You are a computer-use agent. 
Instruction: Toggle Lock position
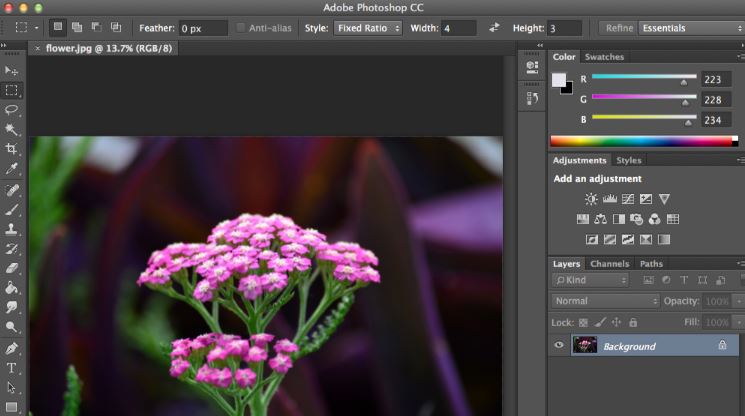point(616,322)
